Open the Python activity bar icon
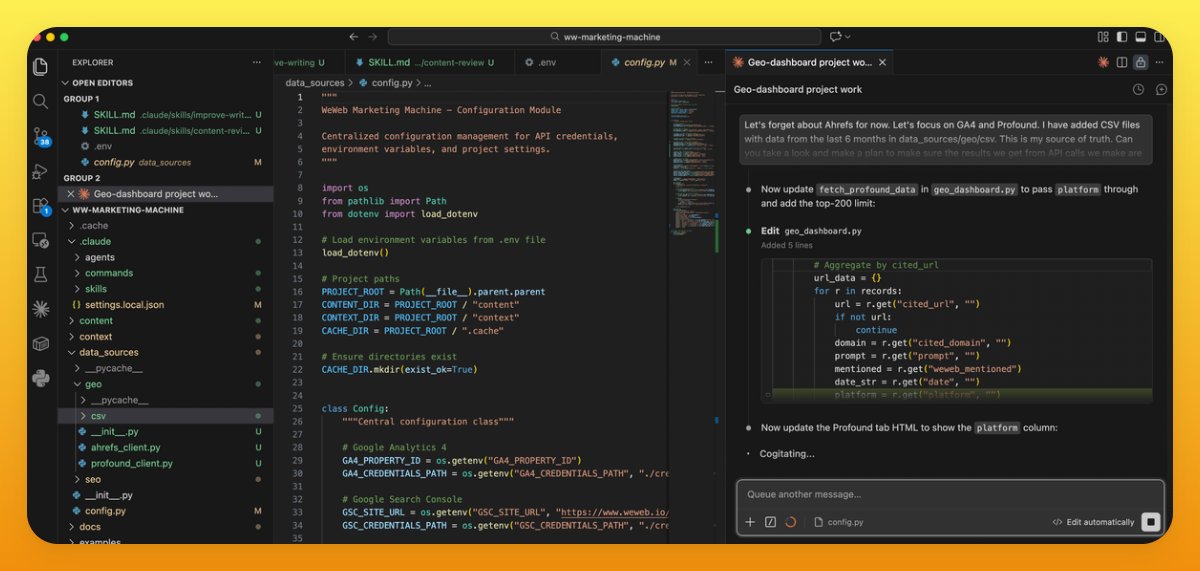The image size is (1200, 571). click(40, 378)
